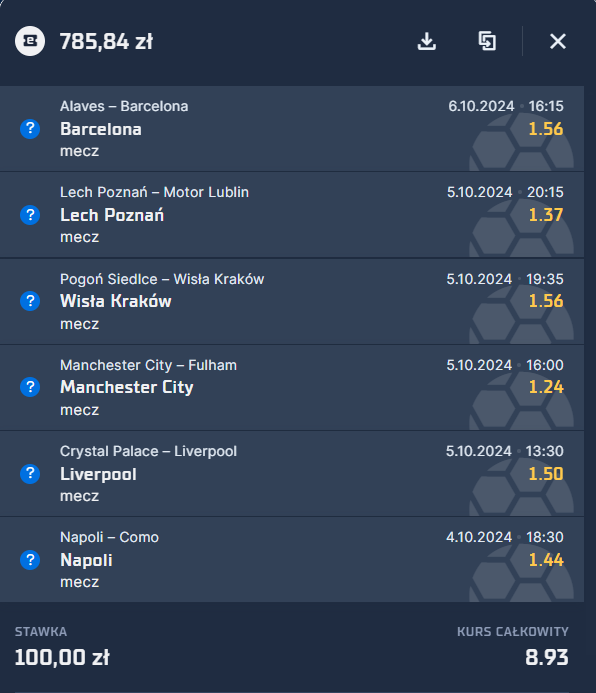
Task: Open the Crystal Palace – Liverpool match
Action: click(148, 451)
